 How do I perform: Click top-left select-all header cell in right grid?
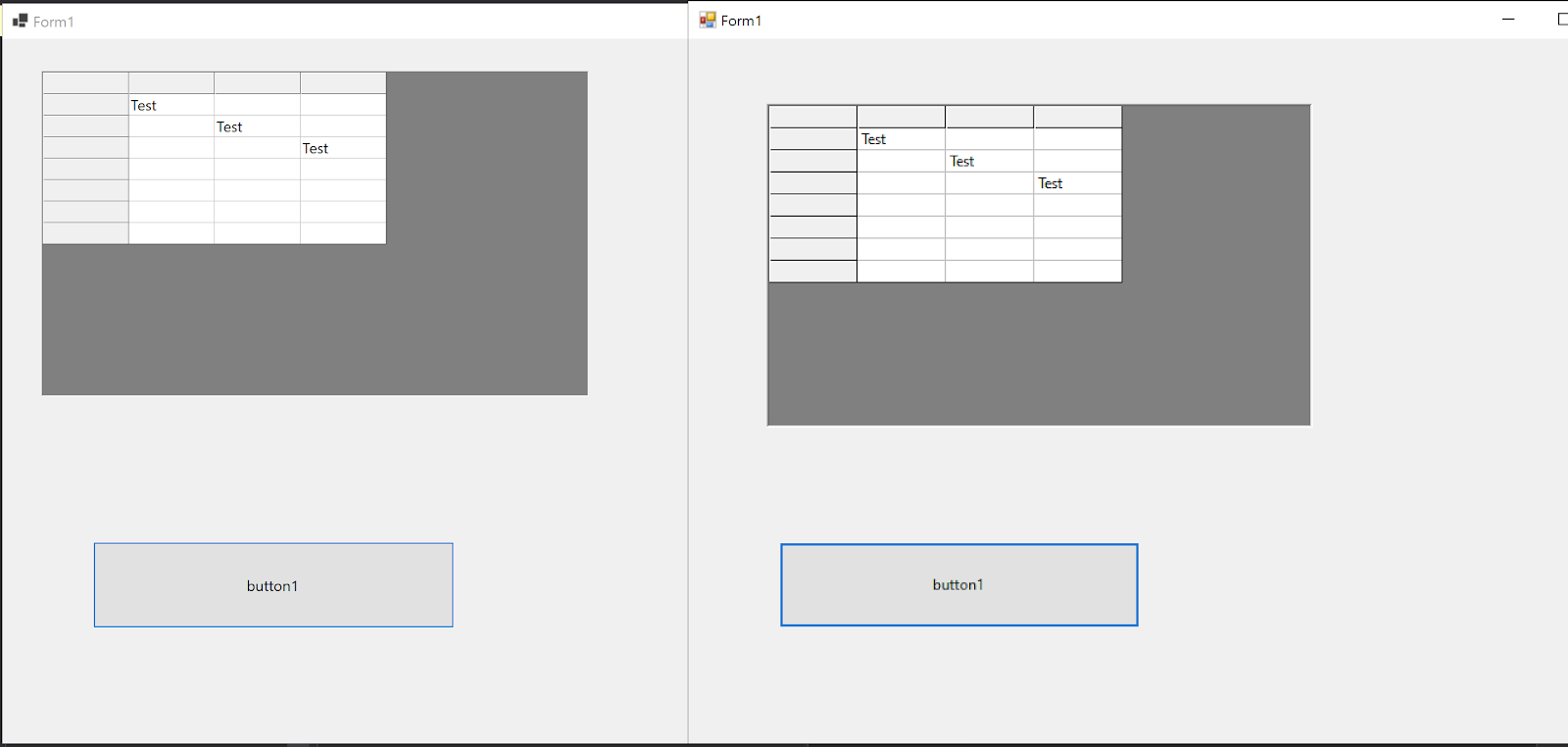point(813,117)
